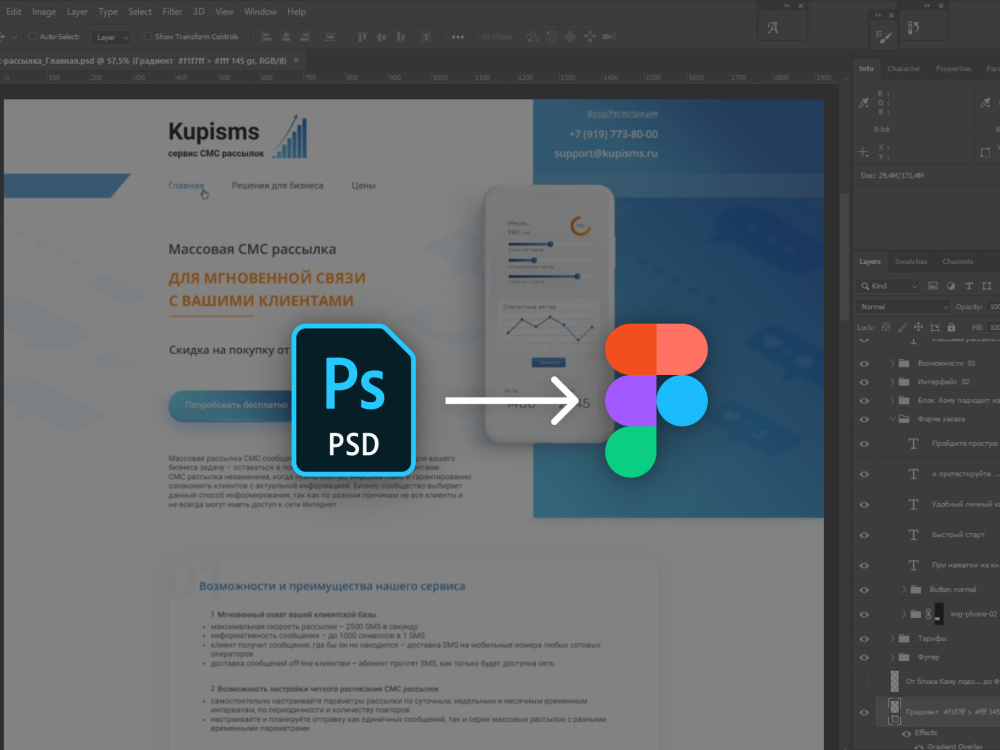
Task: Open the collapsed Glyphs panel icon
Action: 772,28
